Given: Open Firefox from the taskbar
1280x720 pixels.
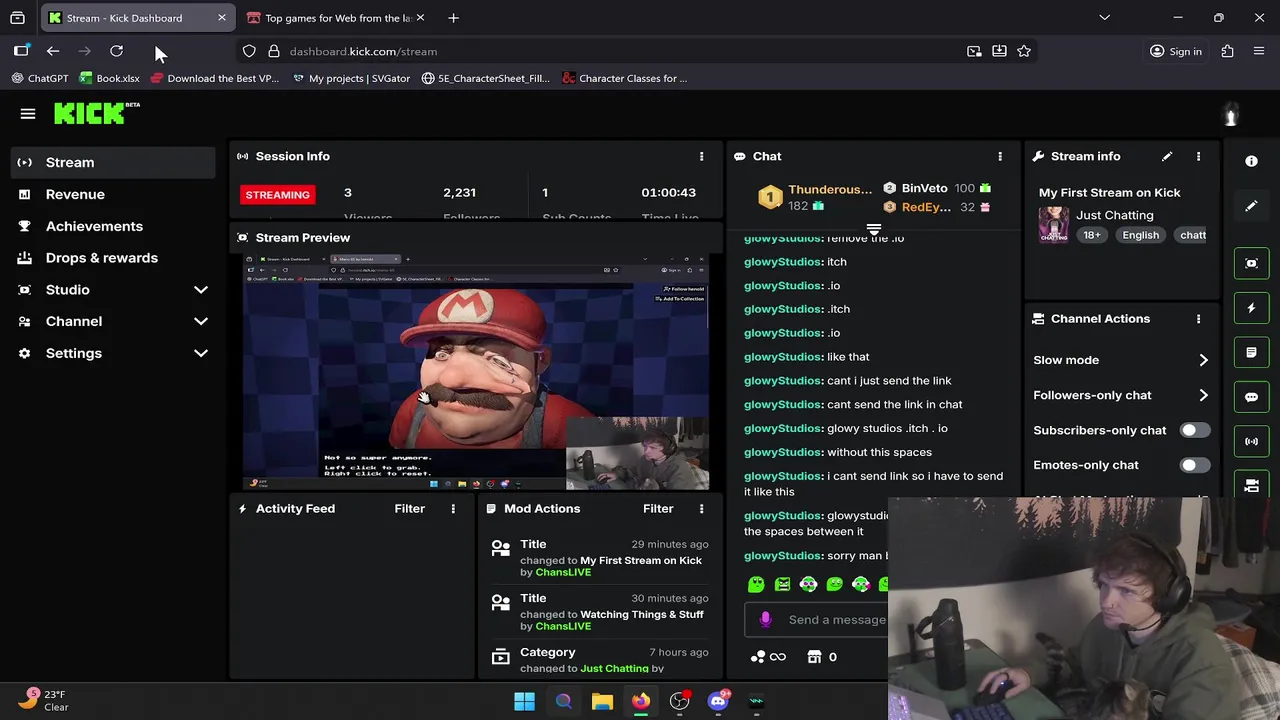Looking at the screenshot, I should (640, 701).
